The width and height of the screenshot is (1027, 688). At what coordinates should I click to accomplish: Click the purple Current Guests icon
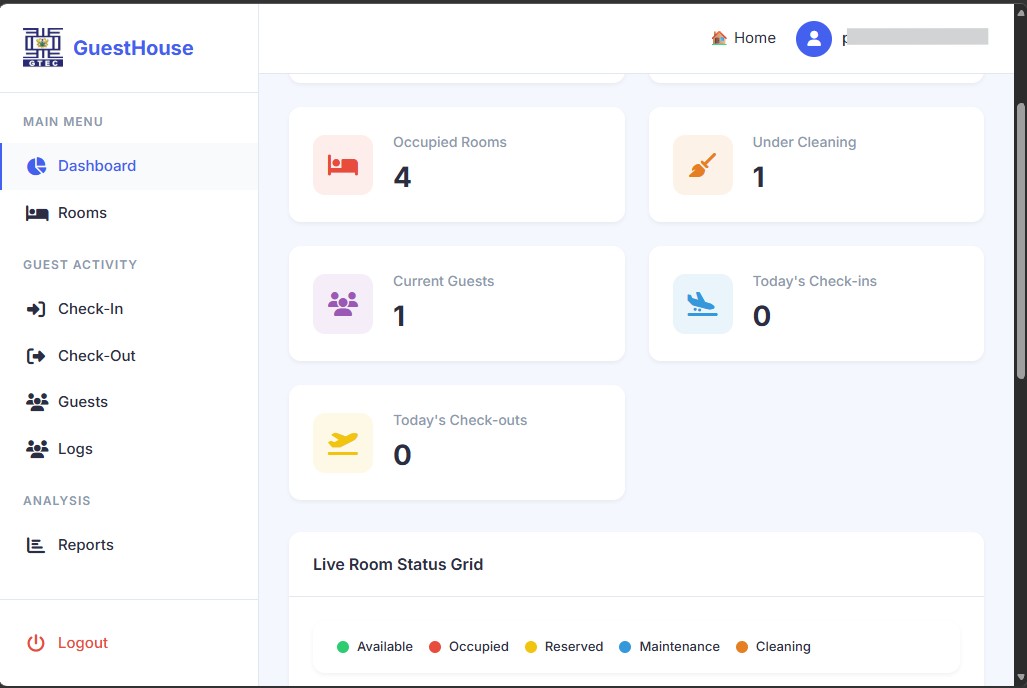click(343, 304)
